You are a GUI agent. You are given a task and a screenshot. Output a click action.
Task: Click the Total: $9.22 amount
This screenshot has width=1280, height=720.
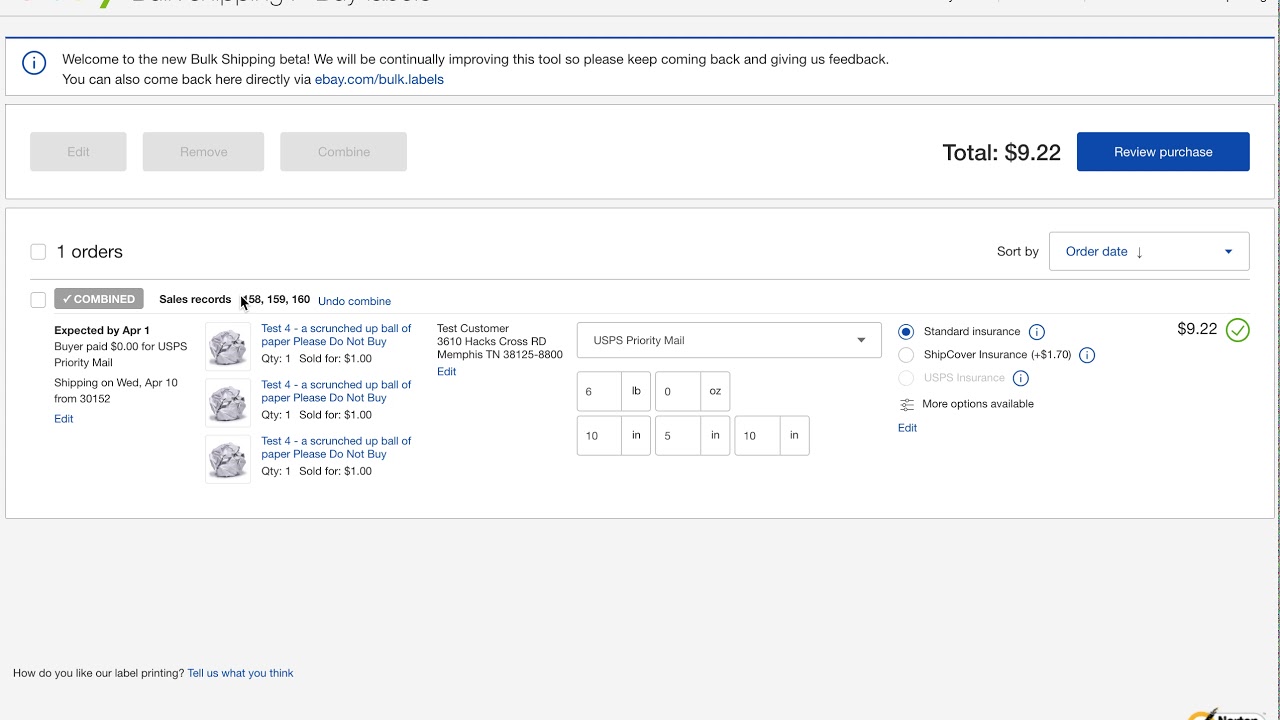click(x=1001, y=153)
